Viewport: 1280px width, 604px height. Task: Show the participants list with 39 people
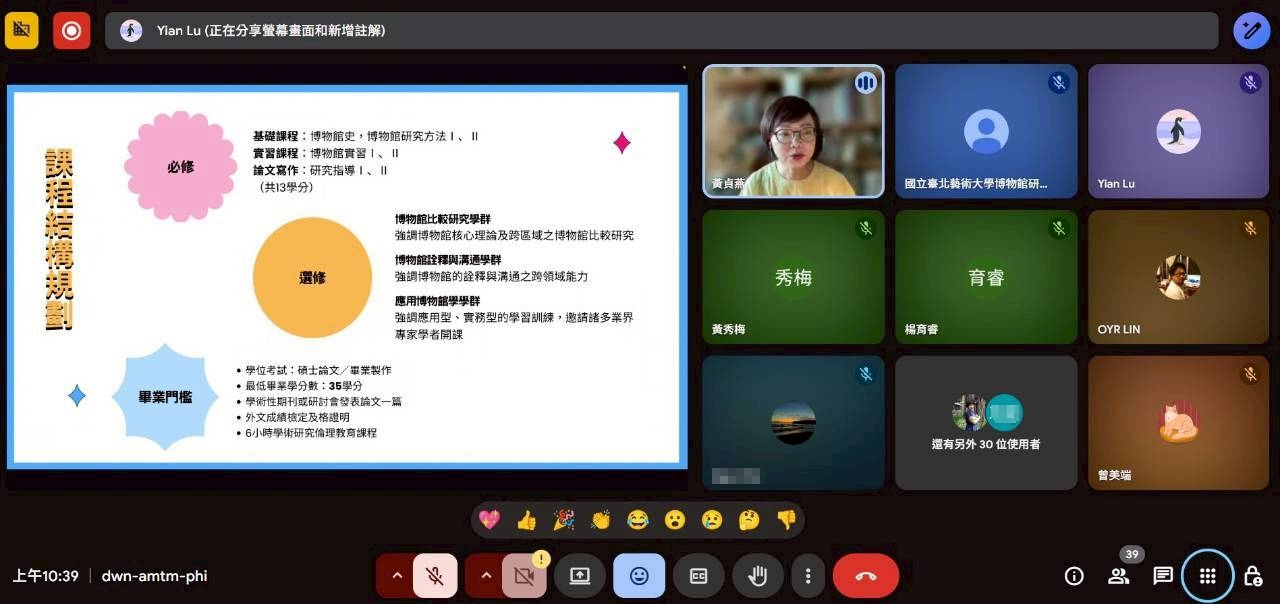tap(1119, 576)
